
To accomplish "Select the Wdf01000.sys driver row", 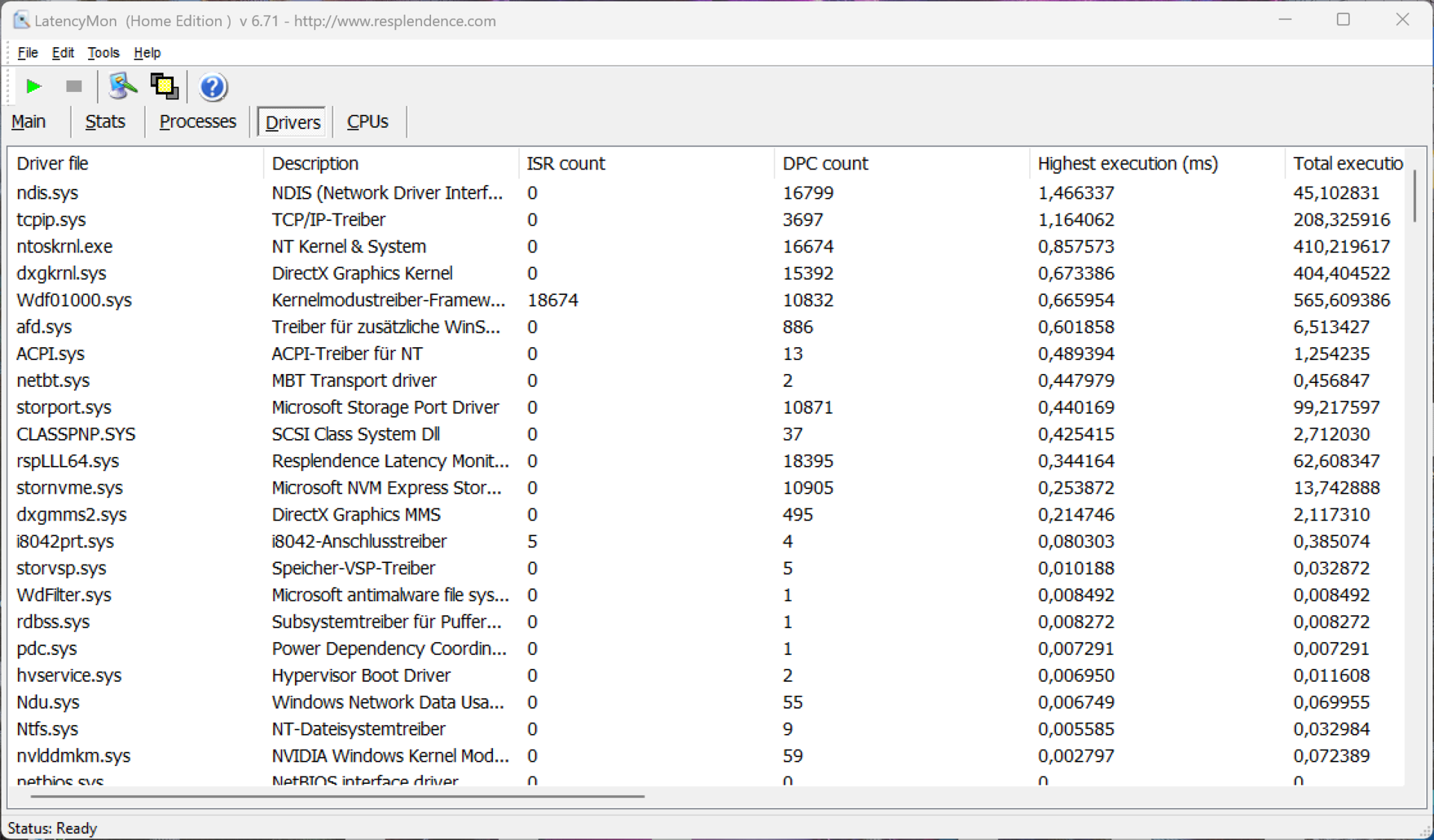I will 74,300.
